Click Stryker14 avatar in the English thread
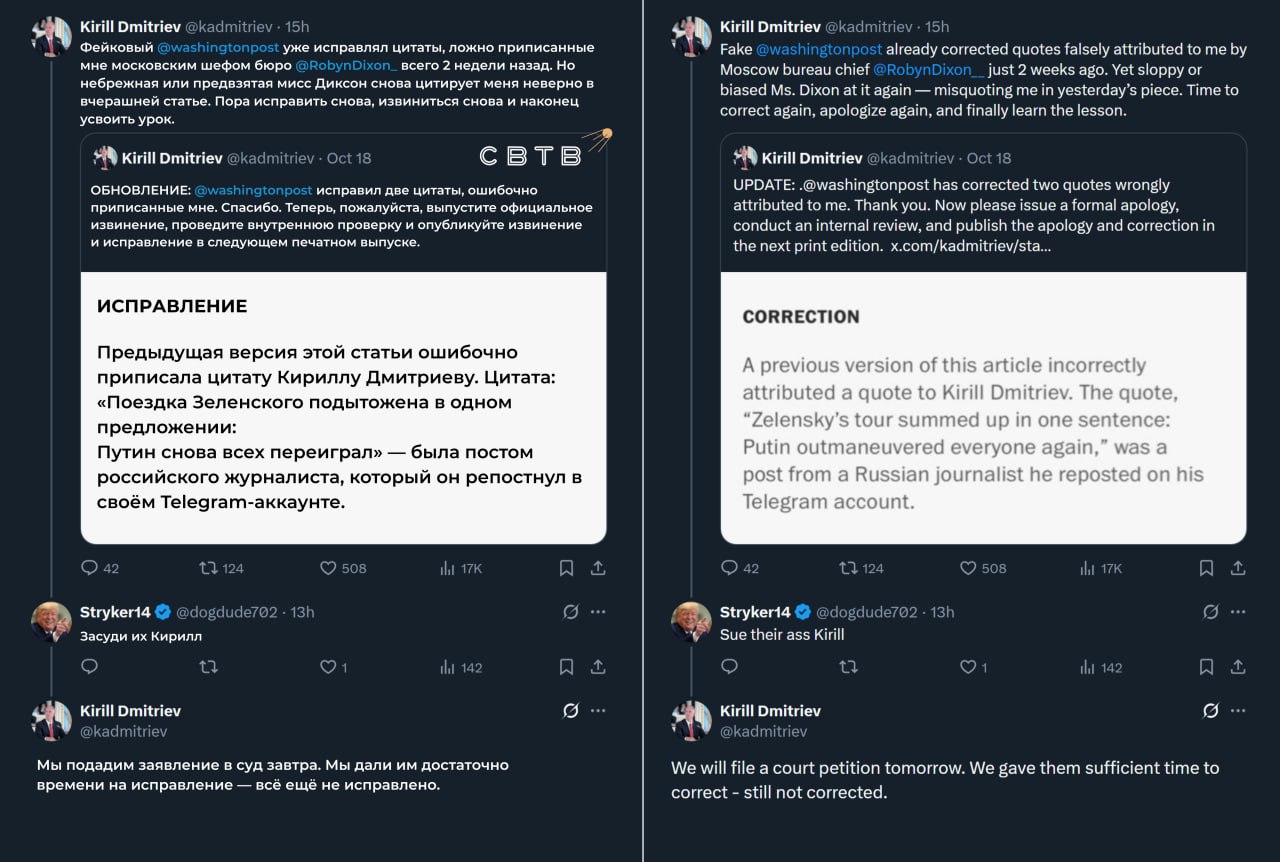 691,621
